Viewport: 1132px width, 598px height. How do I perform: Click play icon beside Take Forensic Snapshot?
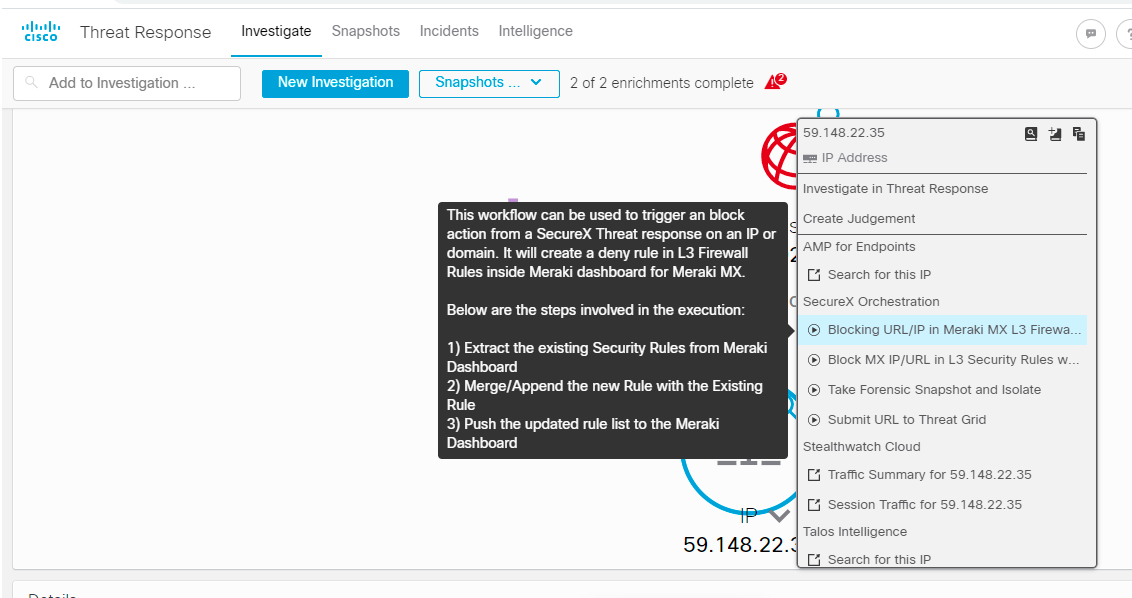814,390
